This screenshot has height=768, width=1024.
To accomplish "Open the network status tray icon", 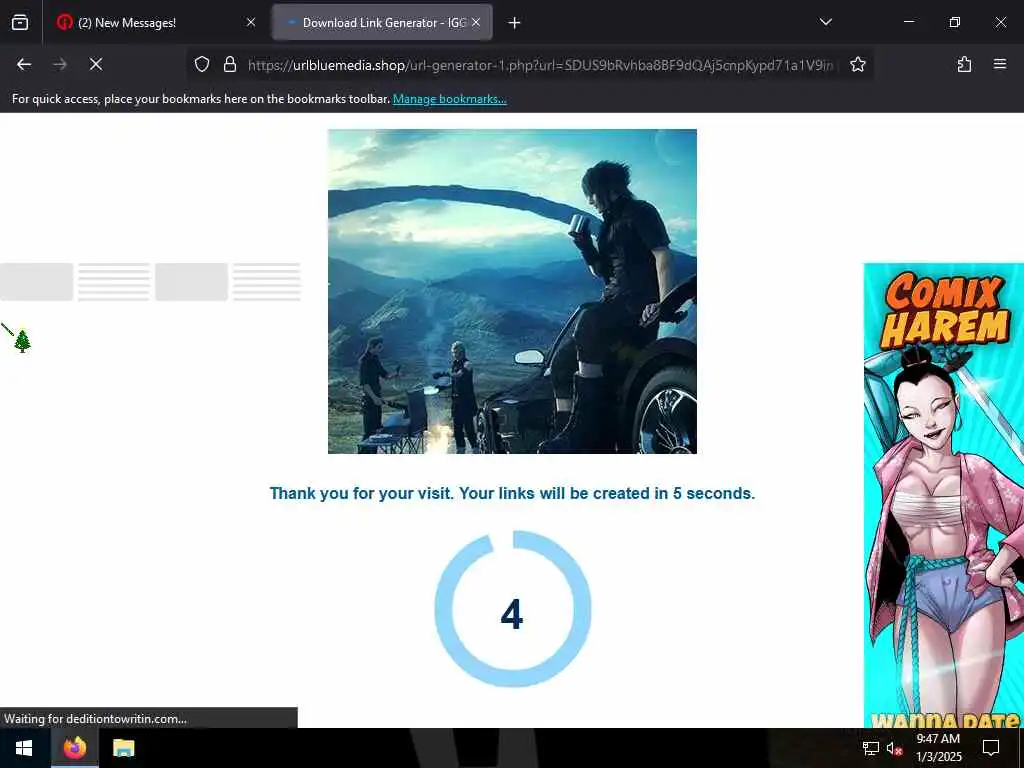I will point(871,748).
